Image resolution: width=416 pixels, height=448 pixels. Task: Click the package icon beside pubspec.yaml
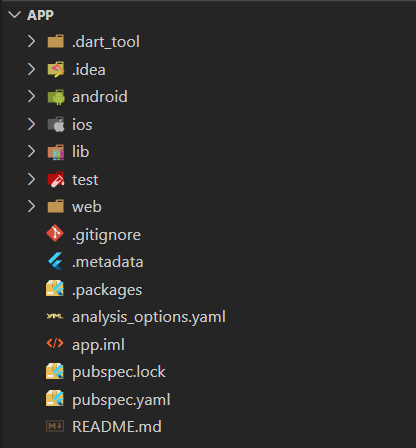tap(55, 398)
